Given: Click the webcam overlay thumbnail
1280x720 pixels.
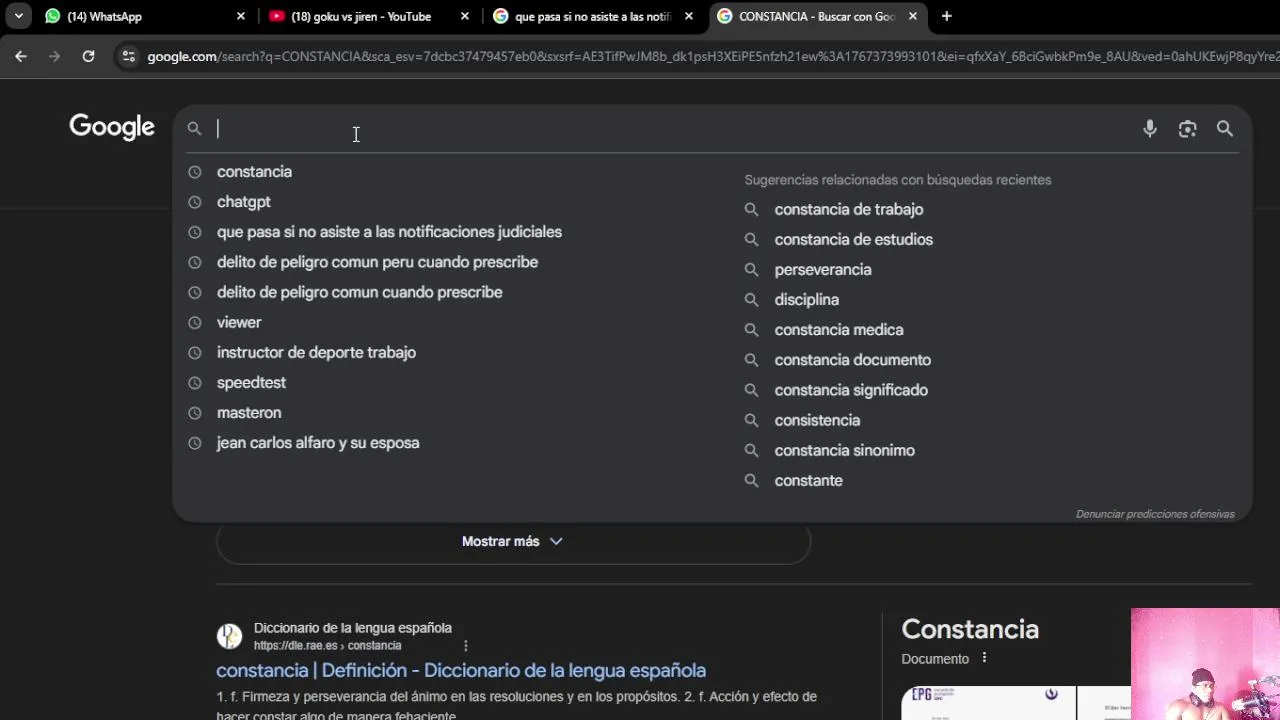Looking at the screenshot, I should click(1205, 664).
